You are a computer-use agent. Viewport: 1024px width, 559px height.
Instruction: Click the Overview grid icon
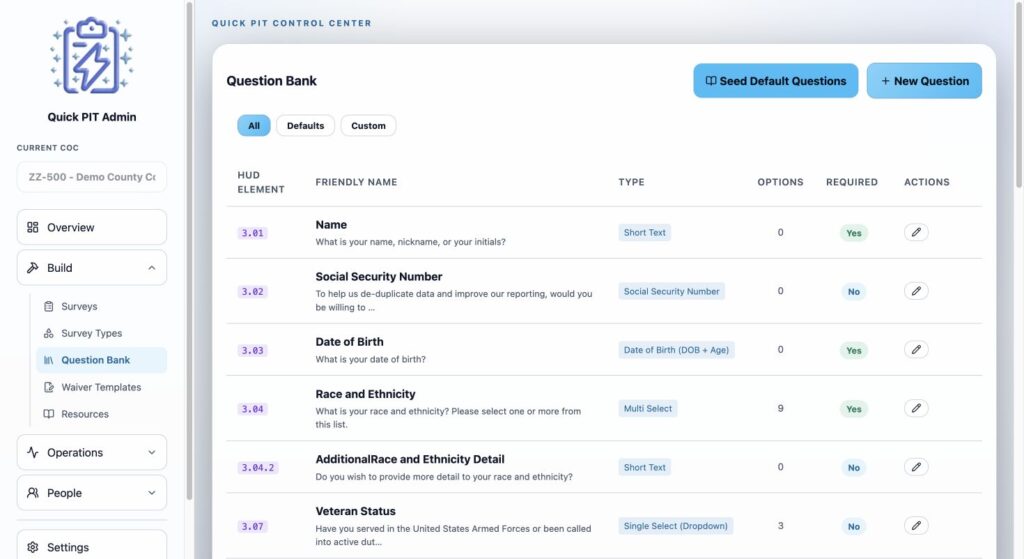pyautogui.click(x=33, y=227)
